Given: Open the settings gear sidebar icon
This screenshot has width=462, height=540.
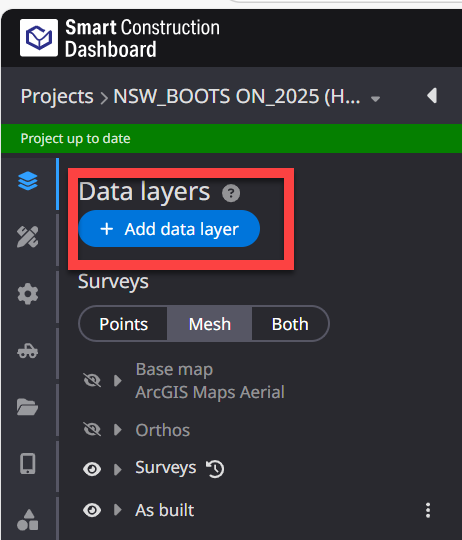Looking at the screenshot, I should (x=28, y=294).
